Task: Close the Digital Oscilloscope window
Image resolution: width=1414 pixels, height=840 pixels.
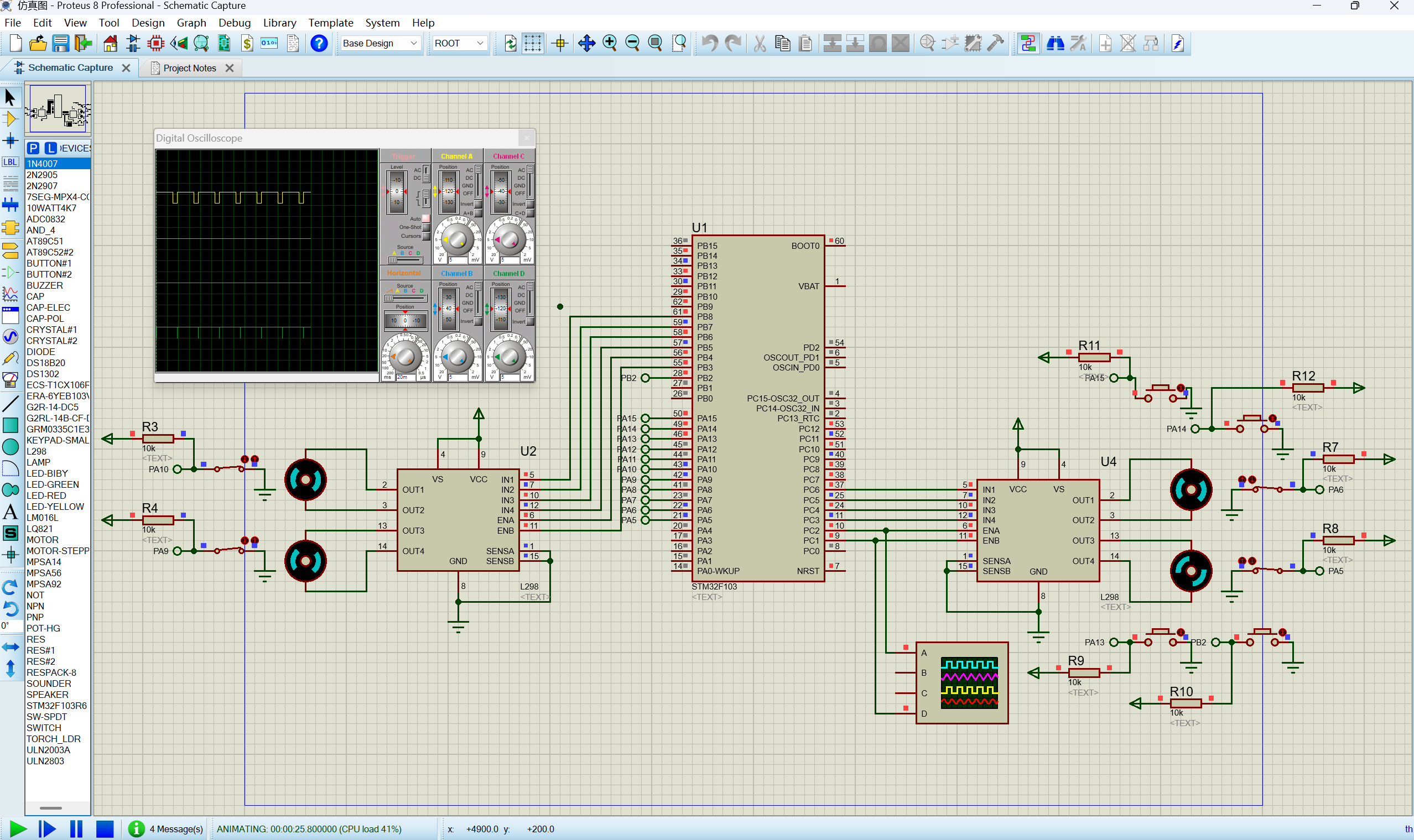Action: tap(527, 138)
